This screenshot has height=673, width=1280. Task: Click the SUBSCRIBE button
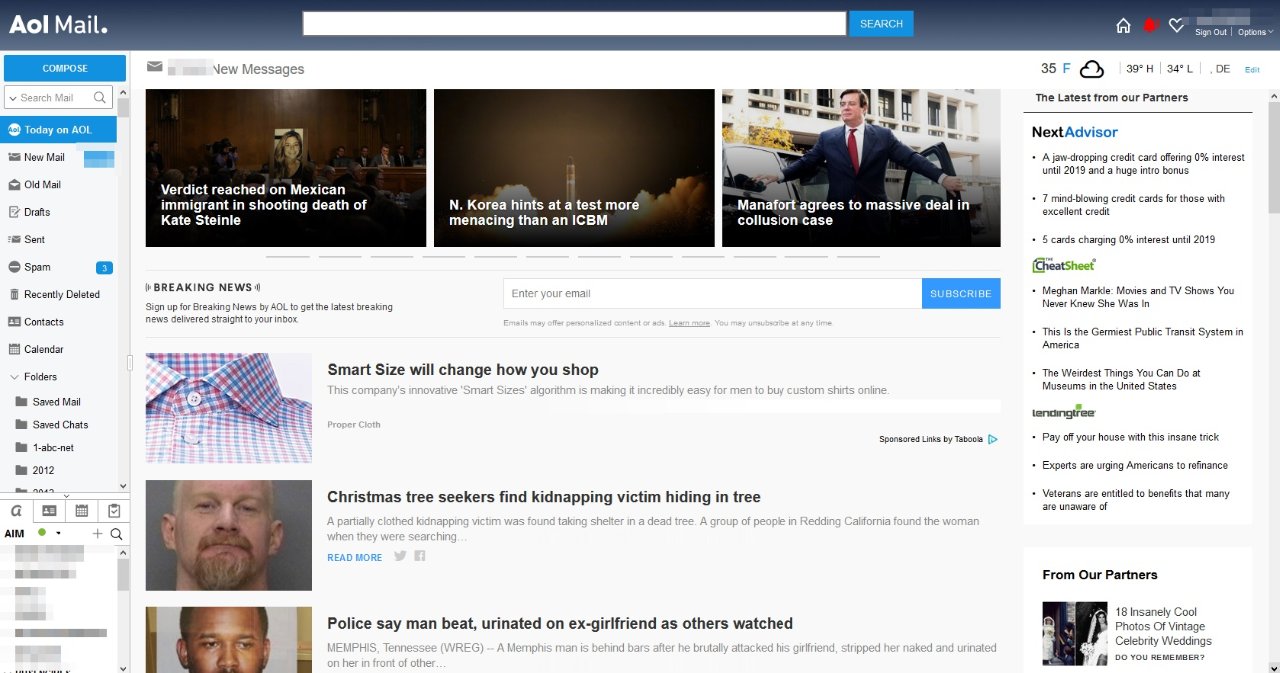[961, 293]
